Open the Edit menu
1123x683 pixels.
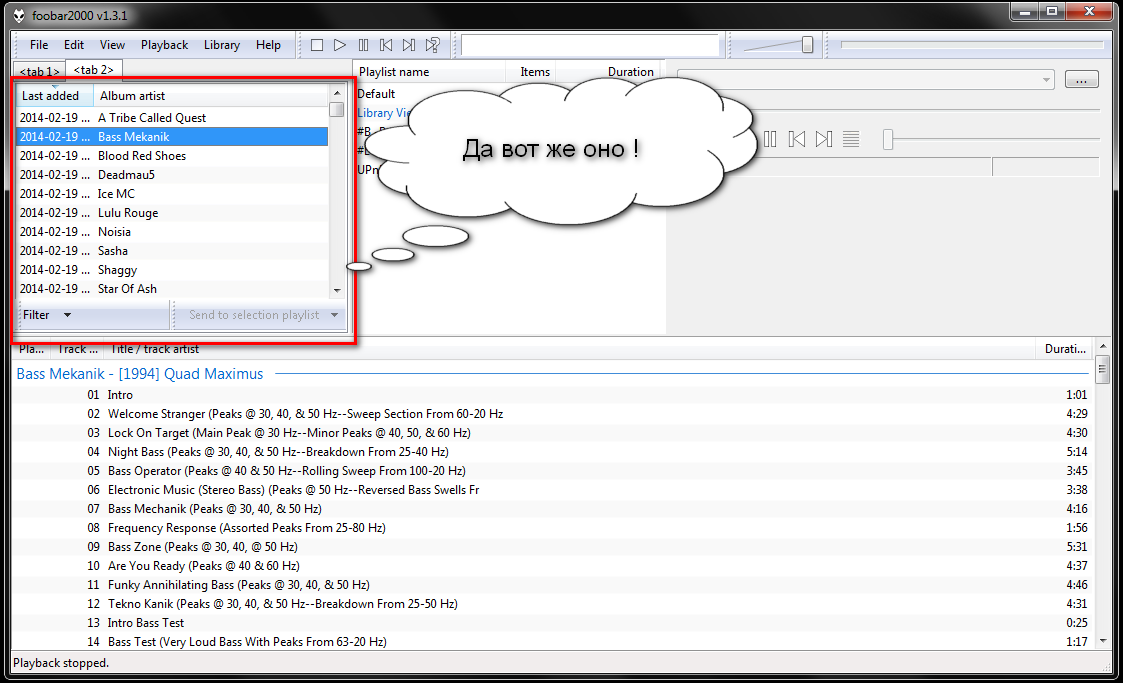(74, 45)
